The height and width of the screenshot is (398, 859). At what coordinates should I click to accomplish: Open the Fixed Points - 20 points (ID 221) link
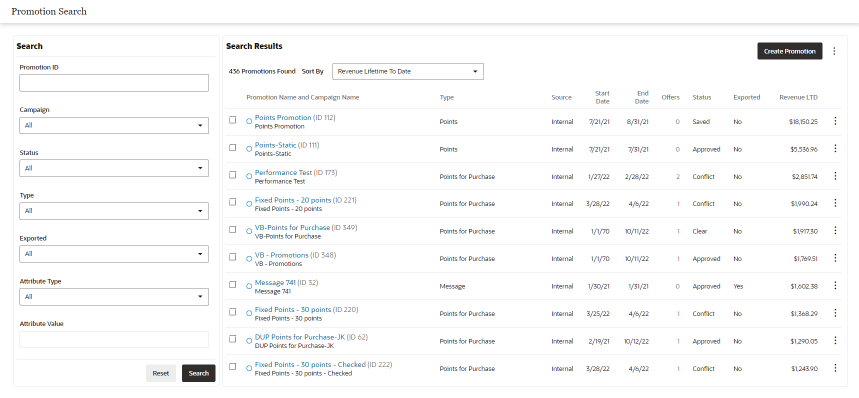click(305, 200)
